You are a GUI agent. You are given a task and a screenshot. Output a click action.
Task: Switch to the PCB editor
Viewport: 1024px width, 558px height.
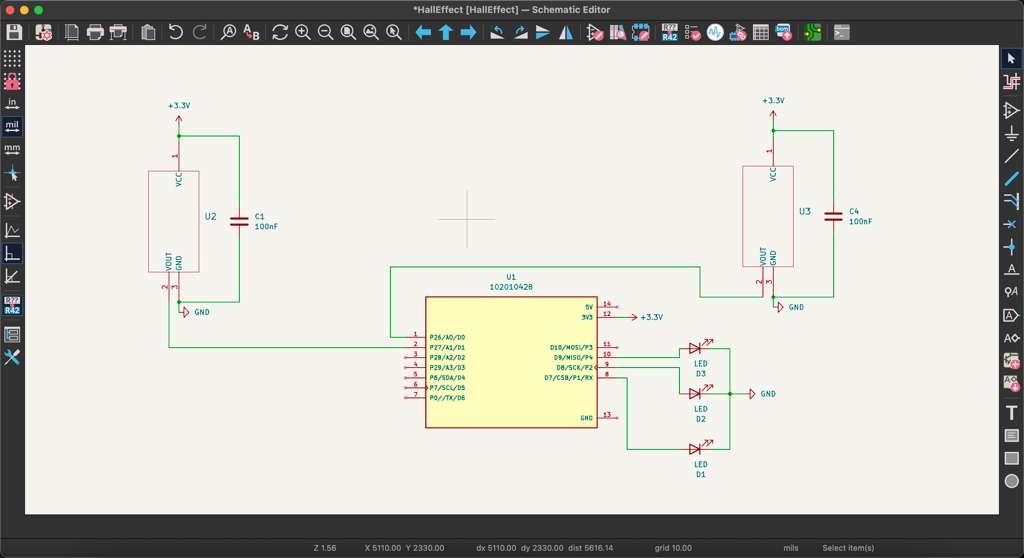click(813, 33)
